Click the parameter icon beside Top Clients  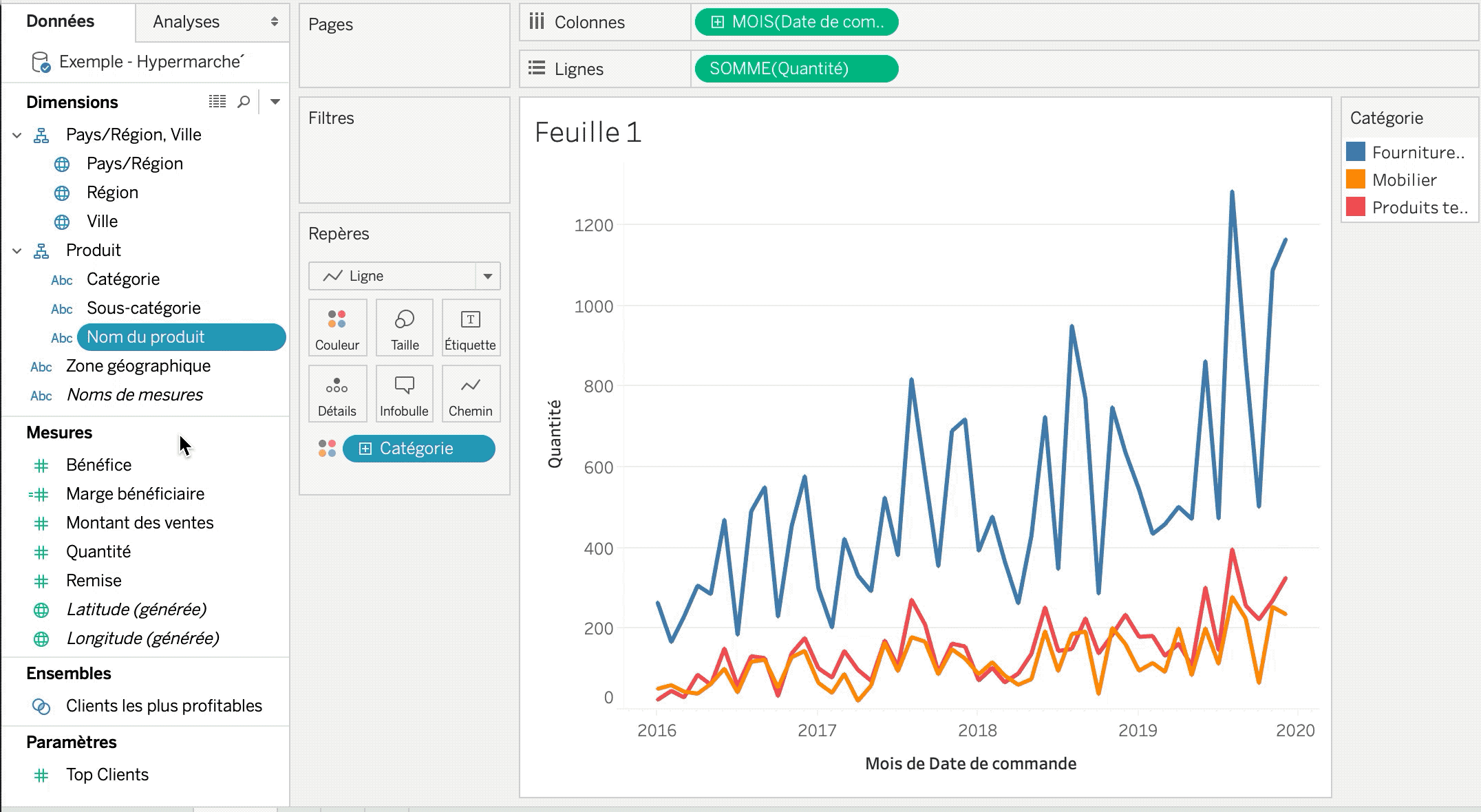(41, 776)
